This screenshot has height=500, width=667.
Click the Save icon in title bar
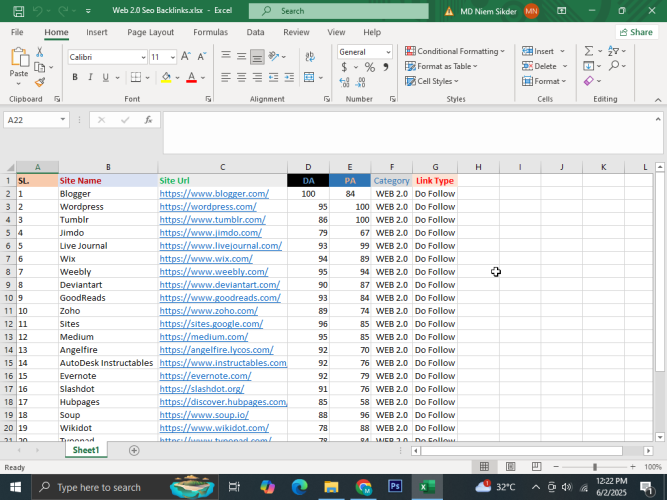coord(18,11)
